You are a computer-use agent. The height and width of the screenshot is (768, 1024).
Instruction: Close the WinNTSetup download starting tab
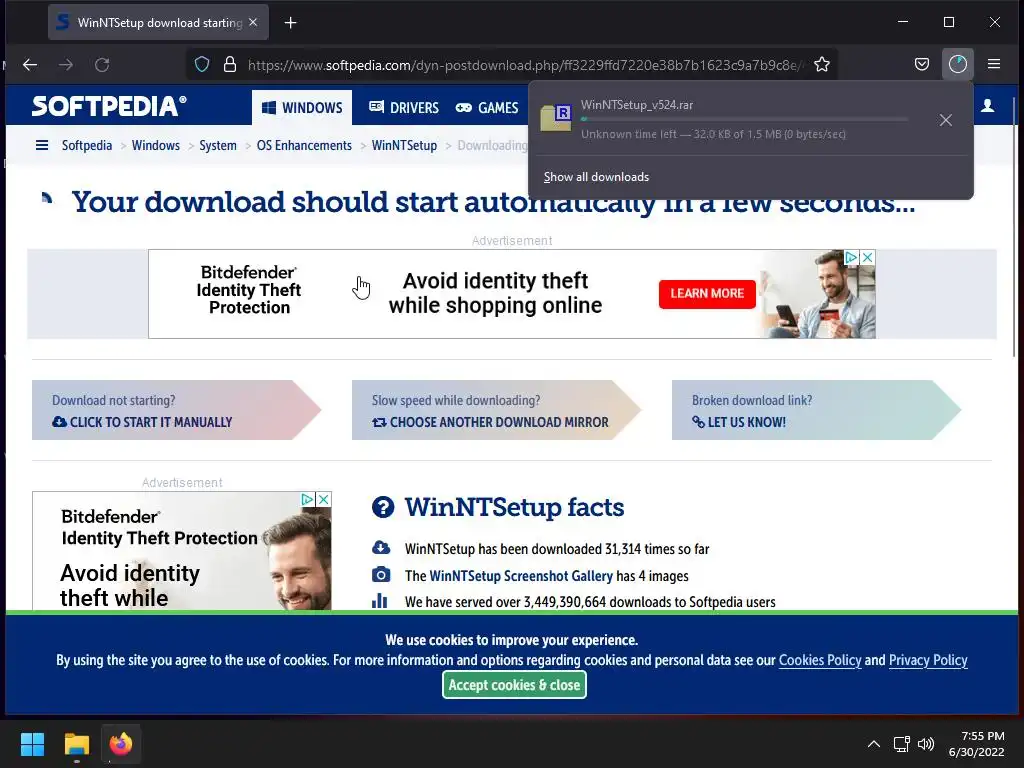pyautogui.click(x=253, y=22)
